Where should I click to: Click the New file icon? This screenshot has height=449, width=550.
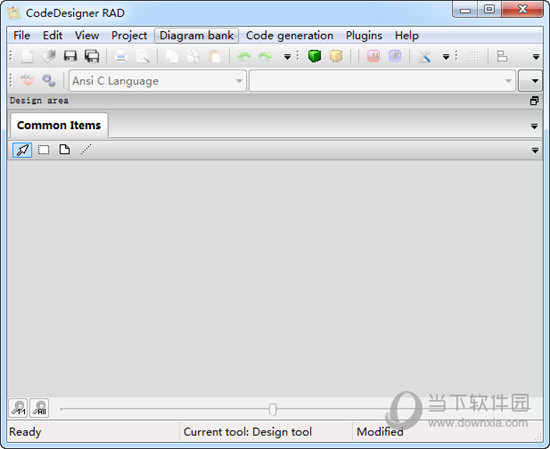(27, 56)
